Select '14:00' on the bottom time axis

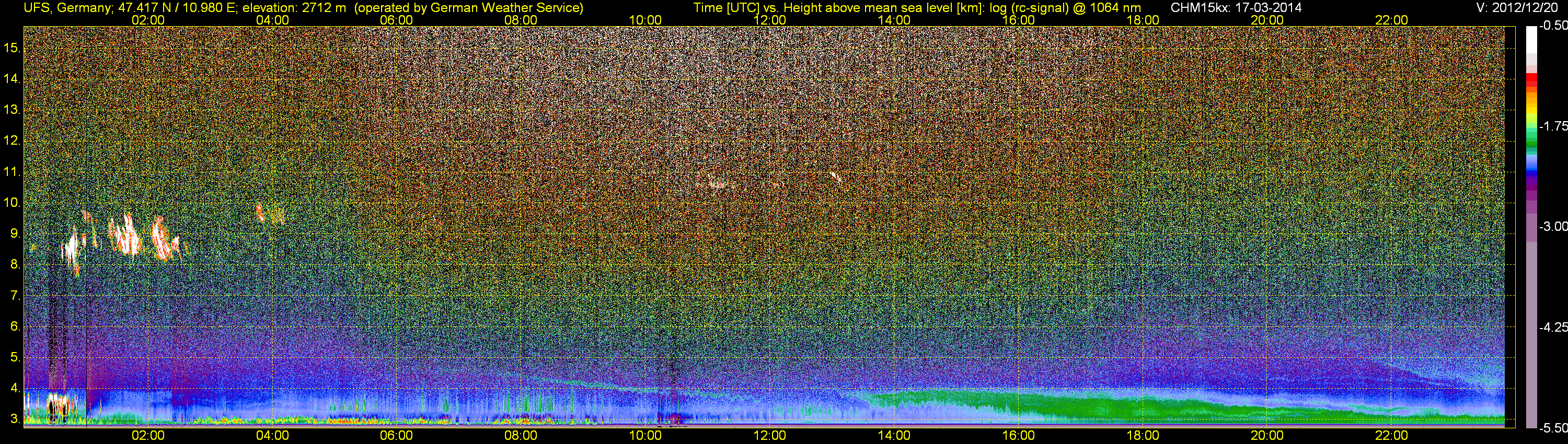click(x=894, y=436)
